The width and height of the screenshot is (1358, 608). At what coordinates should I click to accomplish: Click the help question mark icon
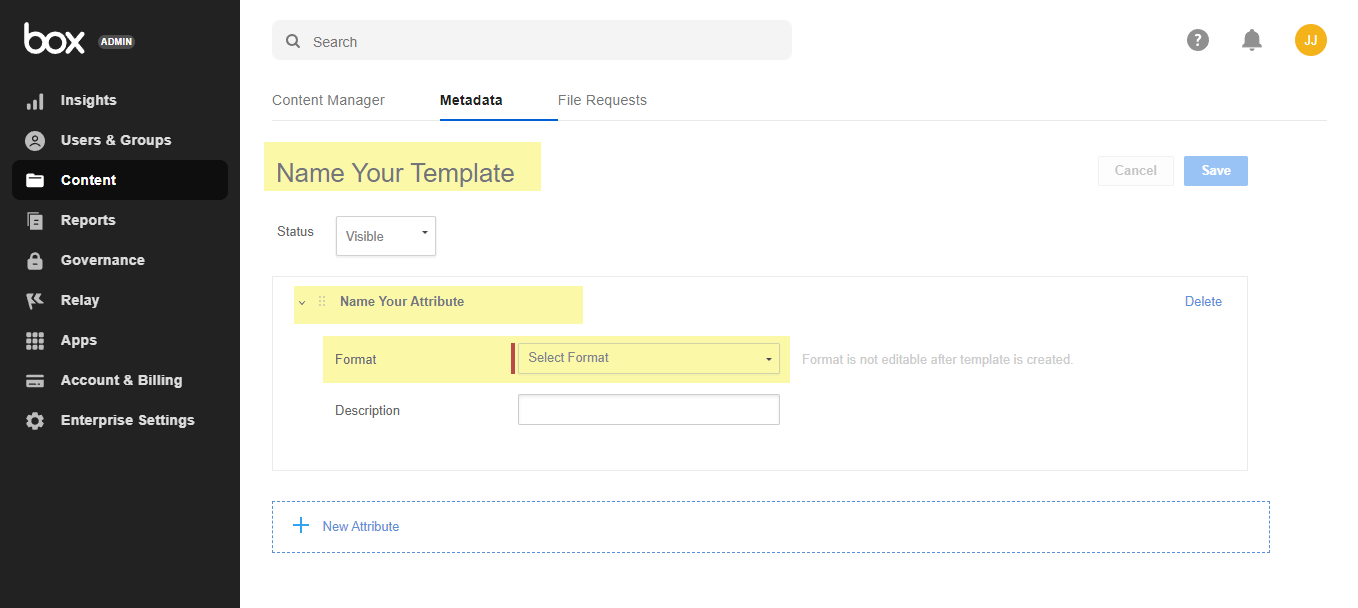coord(1198,40)
